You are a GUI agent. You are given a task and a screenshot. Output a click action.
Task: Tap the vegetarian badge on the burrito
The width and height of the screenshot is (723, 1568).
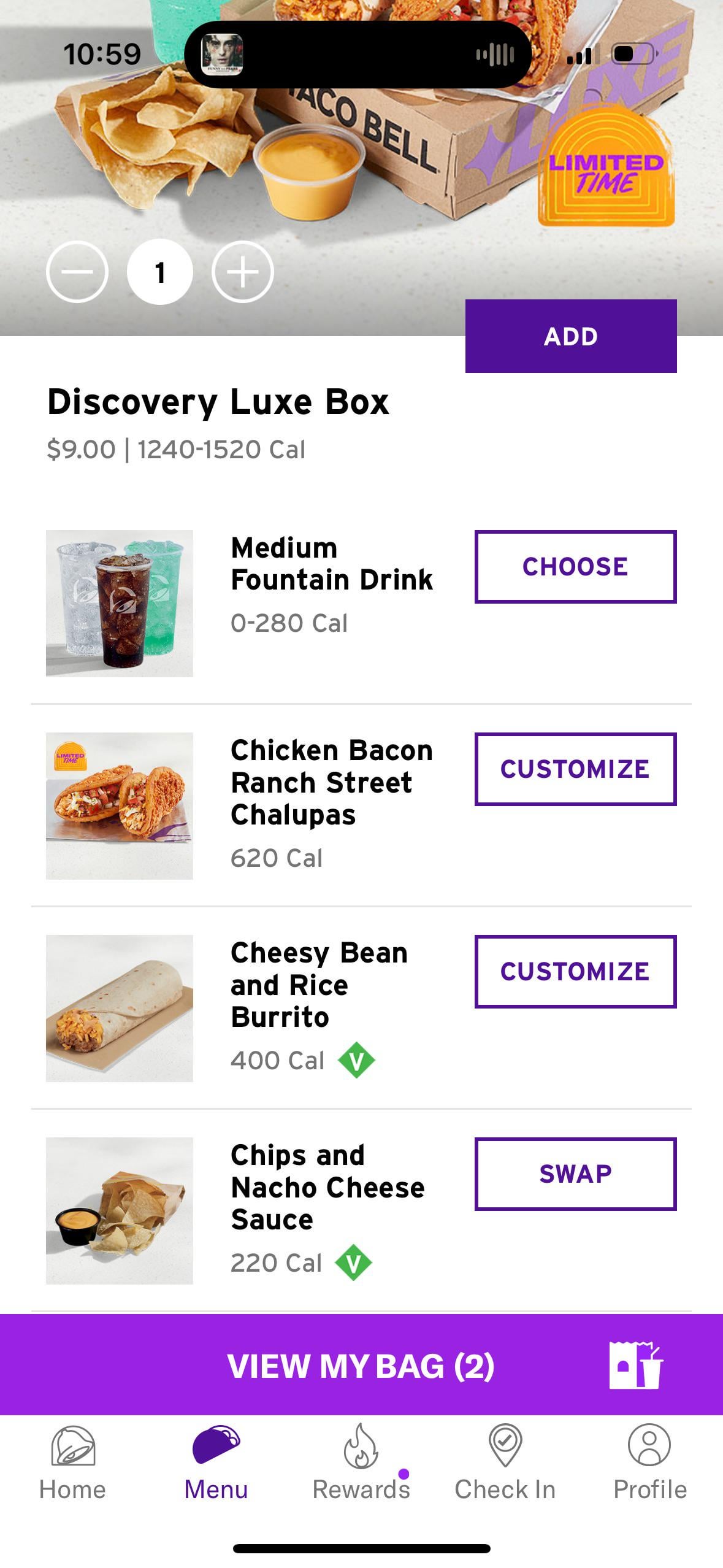coord(356,1060)
